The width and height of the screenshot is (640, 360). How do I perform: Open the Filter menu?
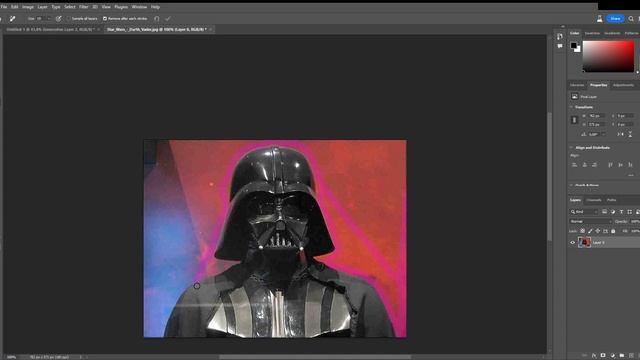84,7
